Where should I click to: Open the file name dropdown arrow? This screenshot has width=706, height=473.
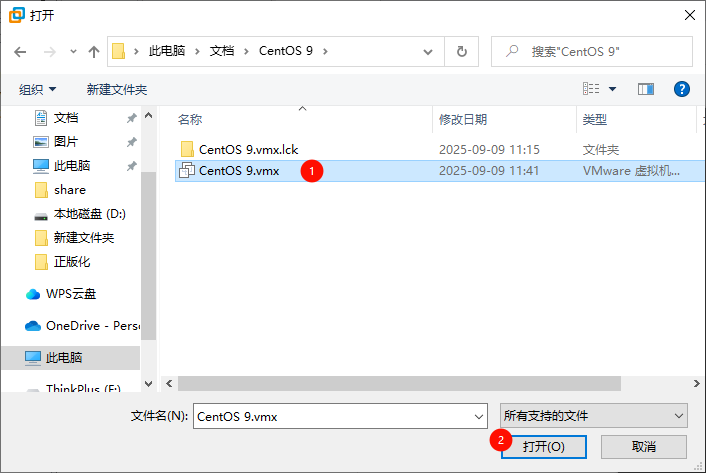(x=479, y=416)
